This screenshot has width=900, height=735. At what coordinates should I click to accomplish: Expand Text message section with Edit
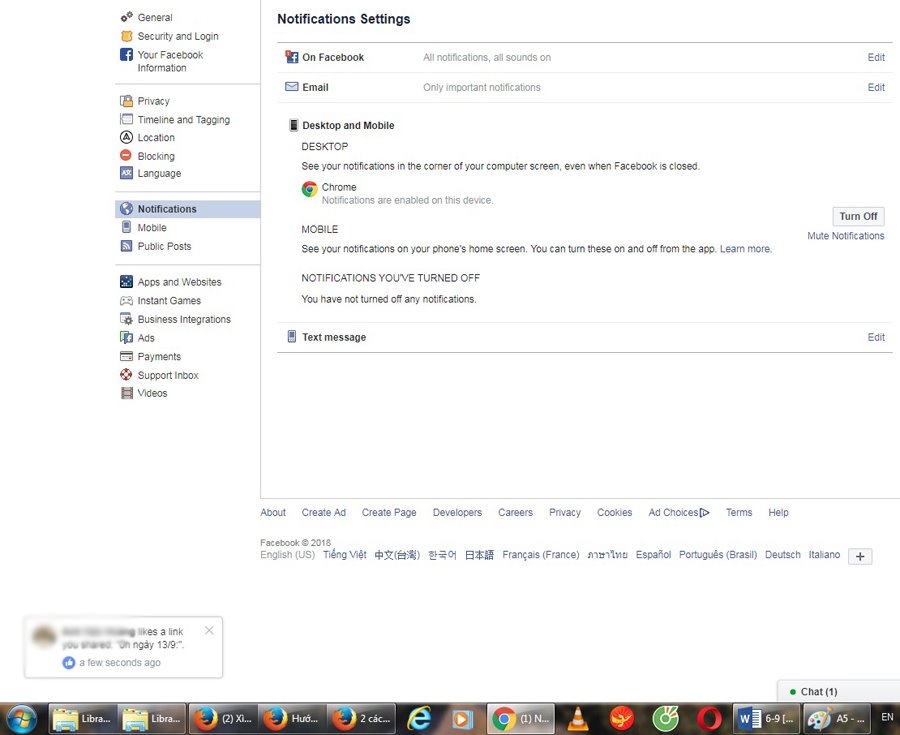point(876,338)
